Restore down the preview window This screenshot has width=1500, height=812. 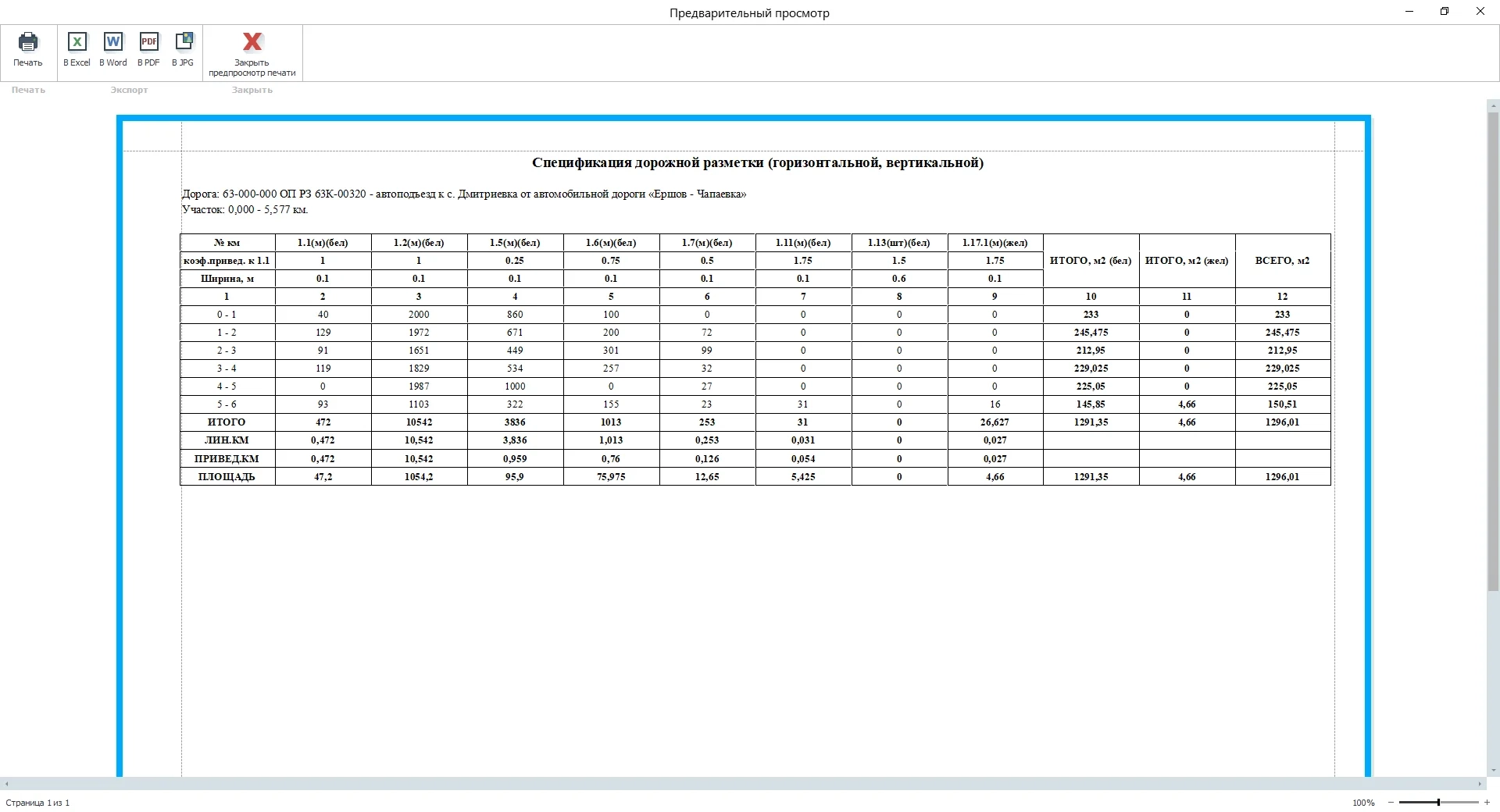tap(1445, 12)
